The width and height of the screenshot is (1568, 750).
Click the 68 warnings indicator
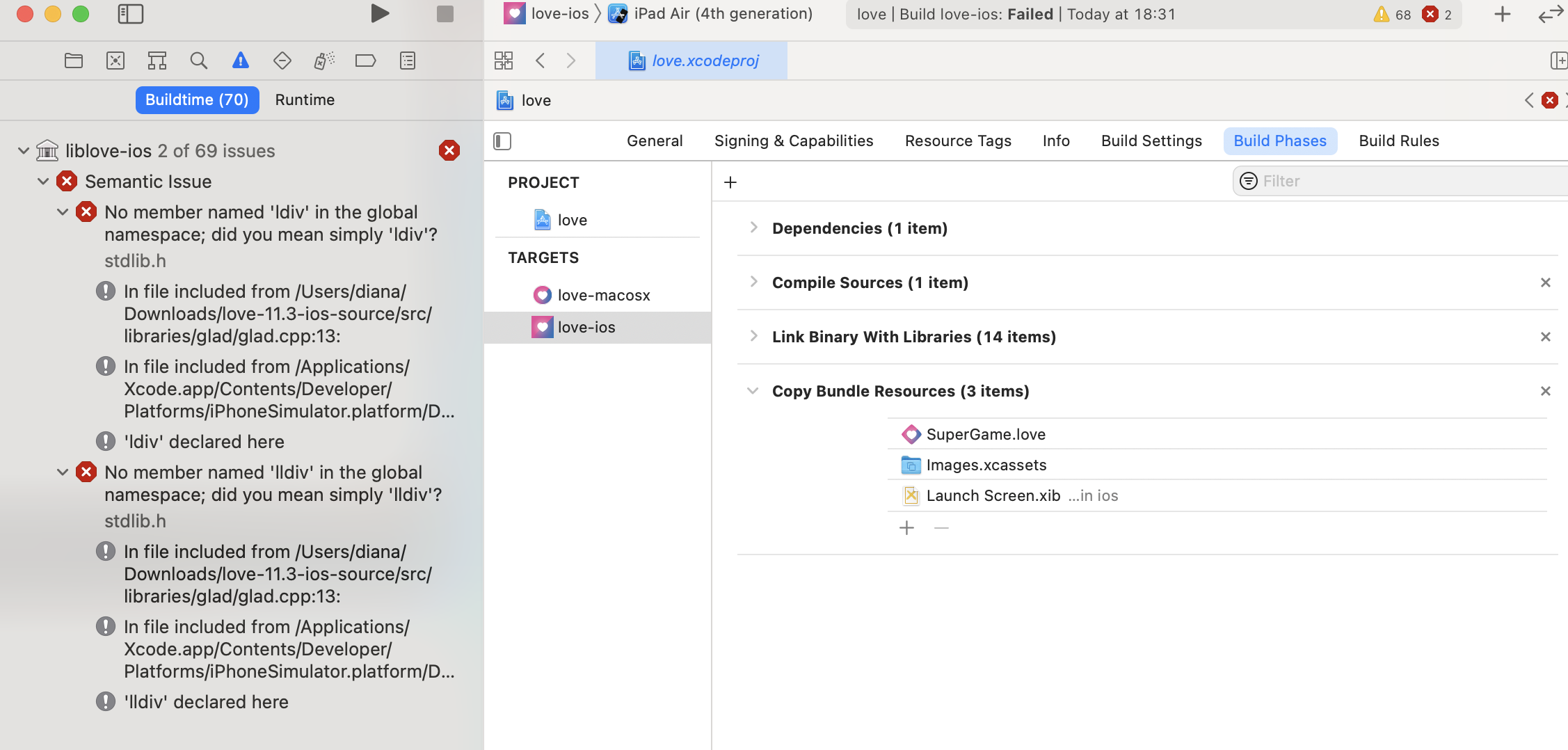click(x=1393, y=15)
